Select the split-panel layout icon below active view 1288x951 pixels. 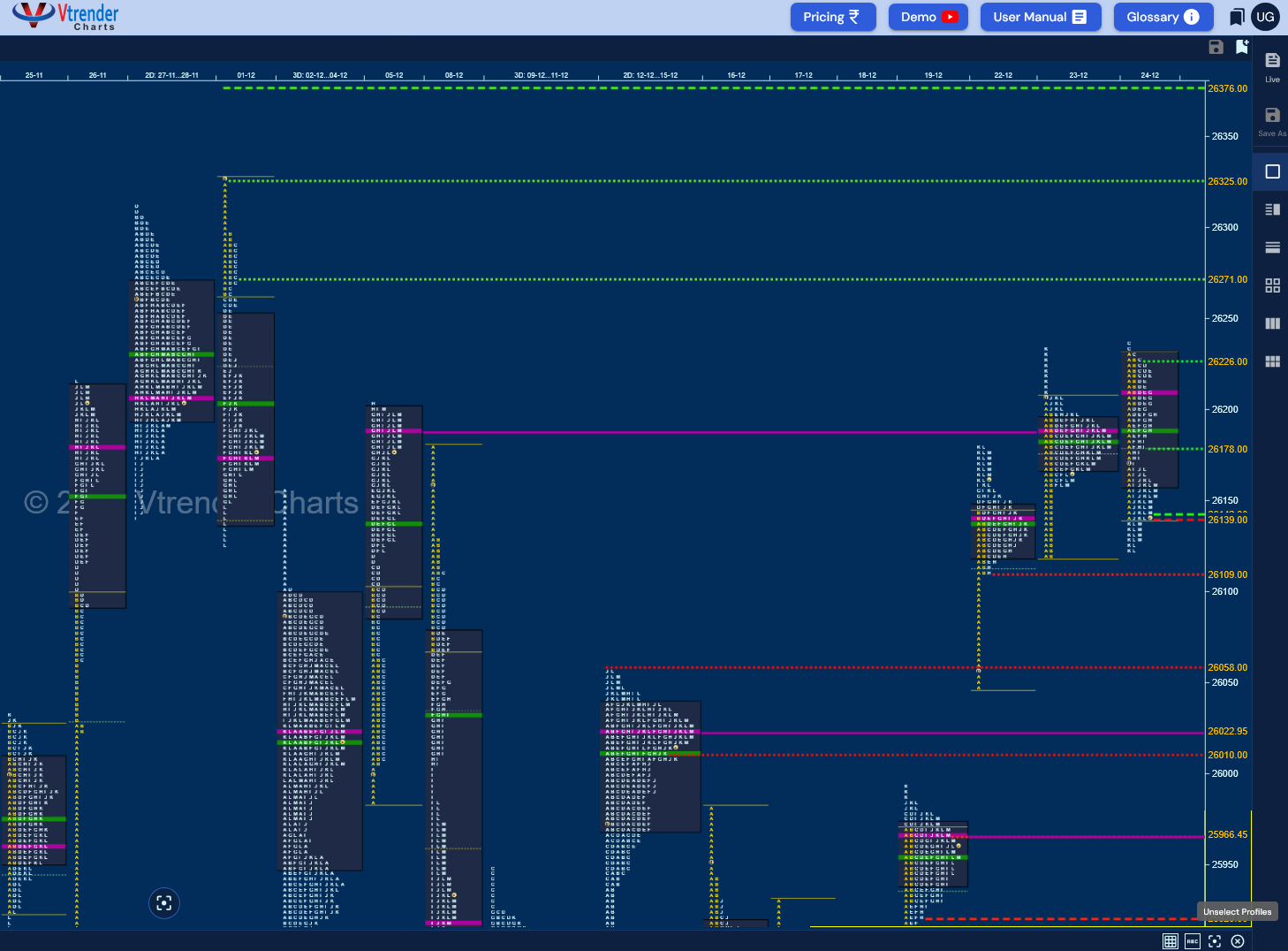[1272, 209]
